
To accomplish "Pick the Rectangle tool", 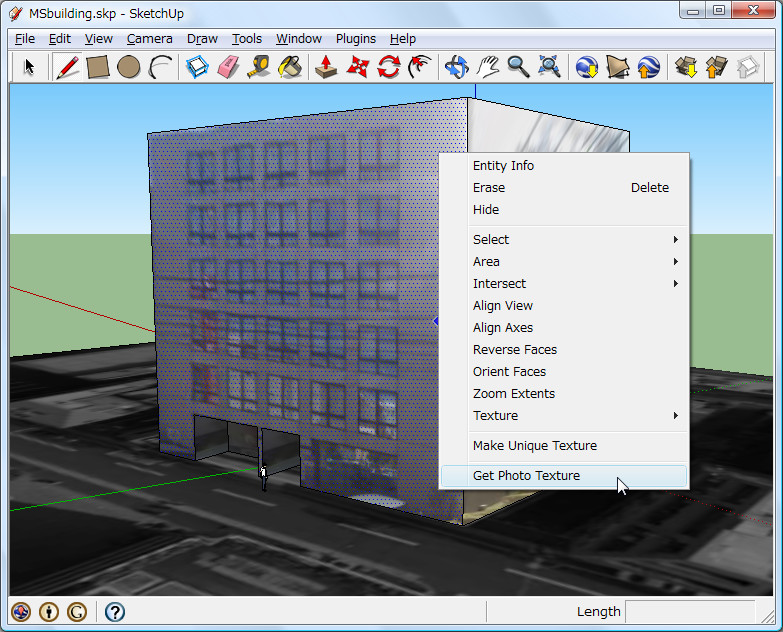I will [x=98, y=67].
